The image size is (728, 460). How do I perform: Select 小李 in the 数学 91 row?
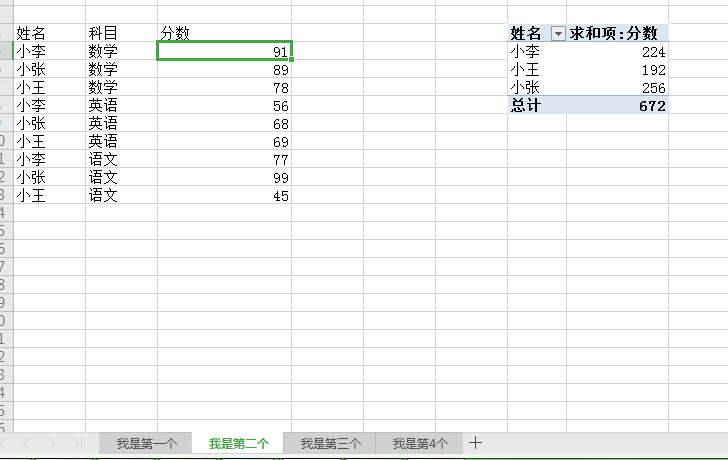(x=50, y=51)
